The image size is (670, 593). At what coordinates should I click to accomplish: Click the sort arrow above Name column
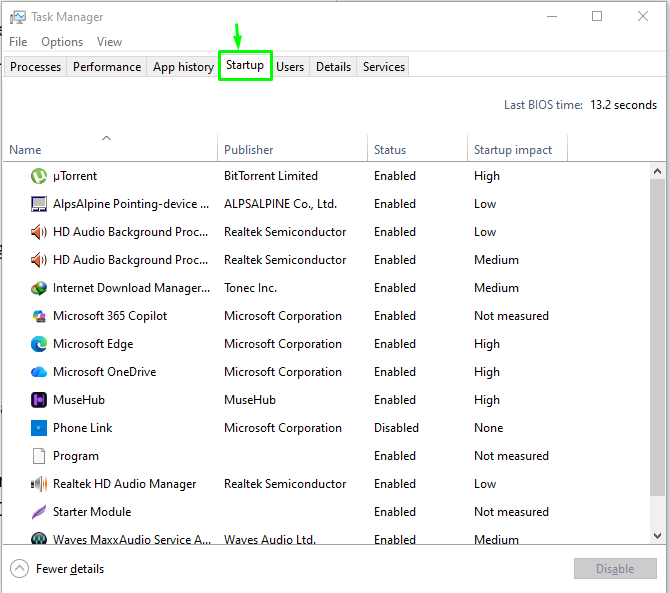pyautogui.click(x=106, y=138)
